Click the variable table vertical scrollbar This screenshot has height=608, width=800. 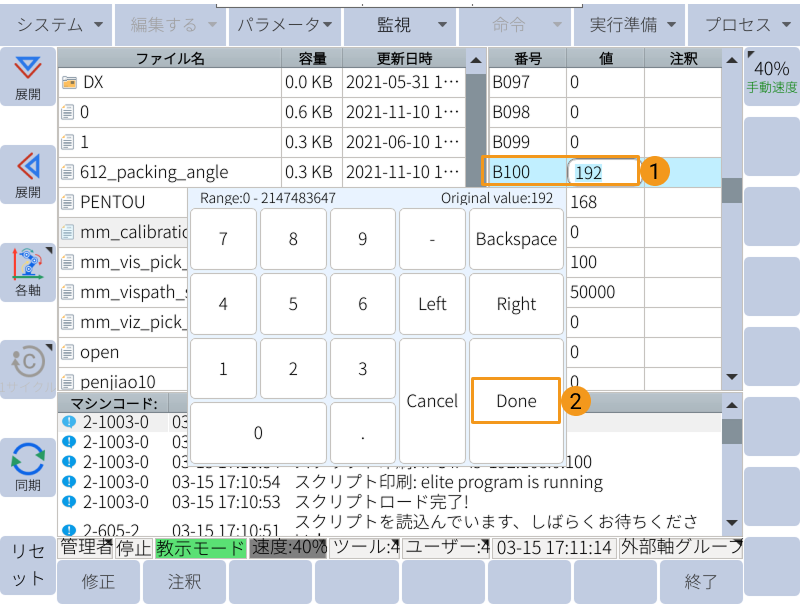pos(732,190)
